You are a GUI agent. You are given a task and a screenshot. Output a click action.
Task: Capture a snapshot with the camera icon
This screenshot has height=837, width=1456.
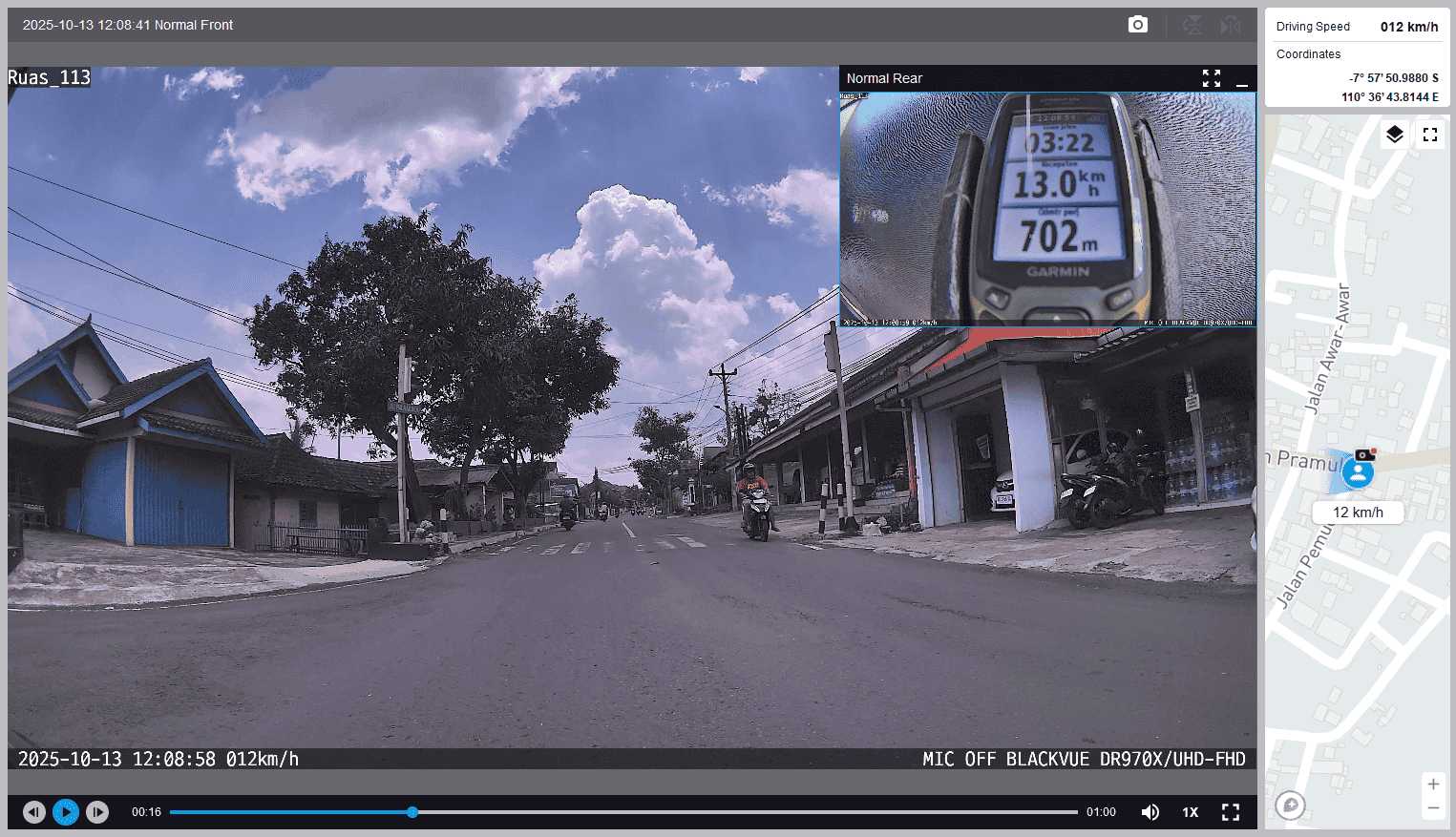coord(1137,25)
